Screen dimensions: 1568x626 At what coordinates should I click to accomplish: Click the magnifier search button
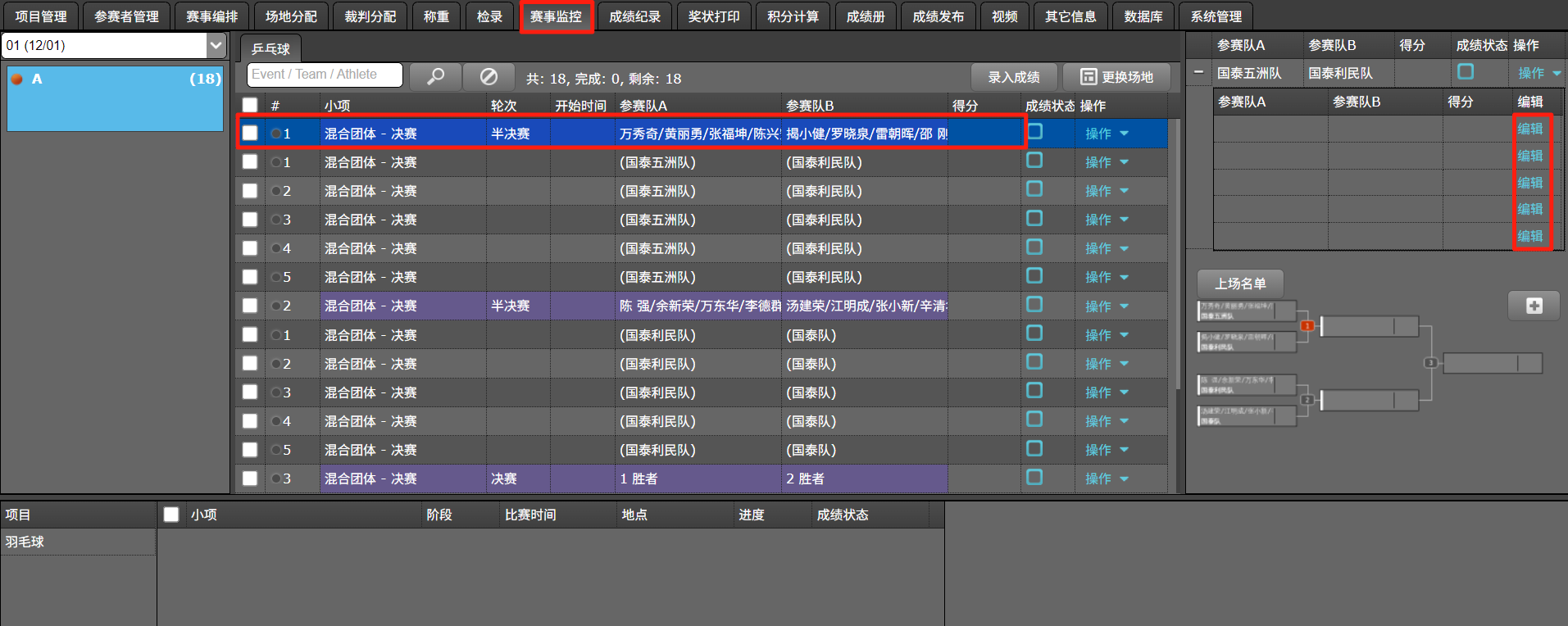(435, 76)
